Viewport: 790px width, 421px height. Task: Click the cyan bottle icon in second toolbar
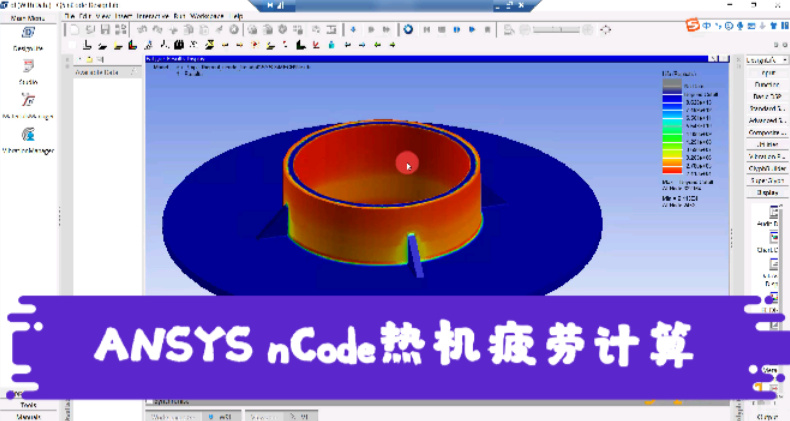[x=332, y=45]
